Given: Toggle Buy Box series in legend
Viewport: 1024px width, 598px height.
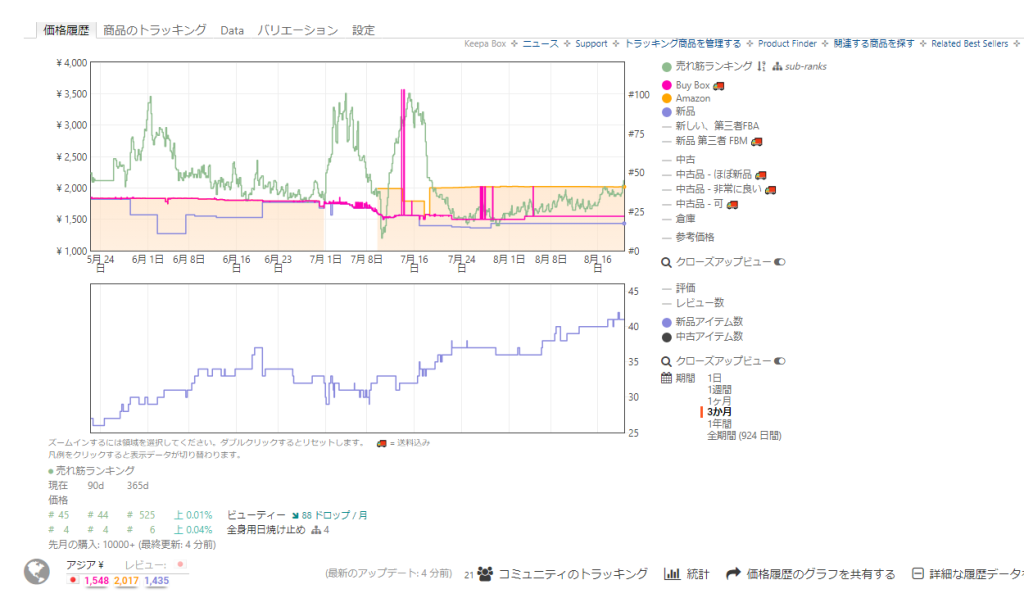Looking at the screenshot, I should click(692, 86).
